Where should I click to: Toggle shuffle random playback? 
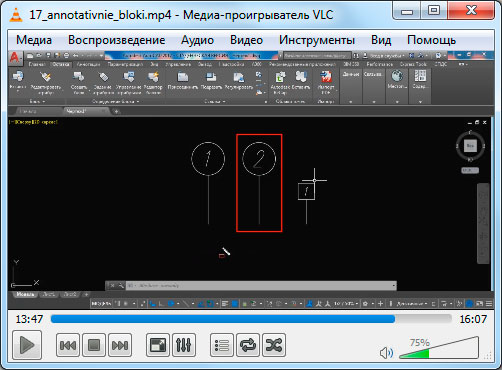(x=274, y=345)
